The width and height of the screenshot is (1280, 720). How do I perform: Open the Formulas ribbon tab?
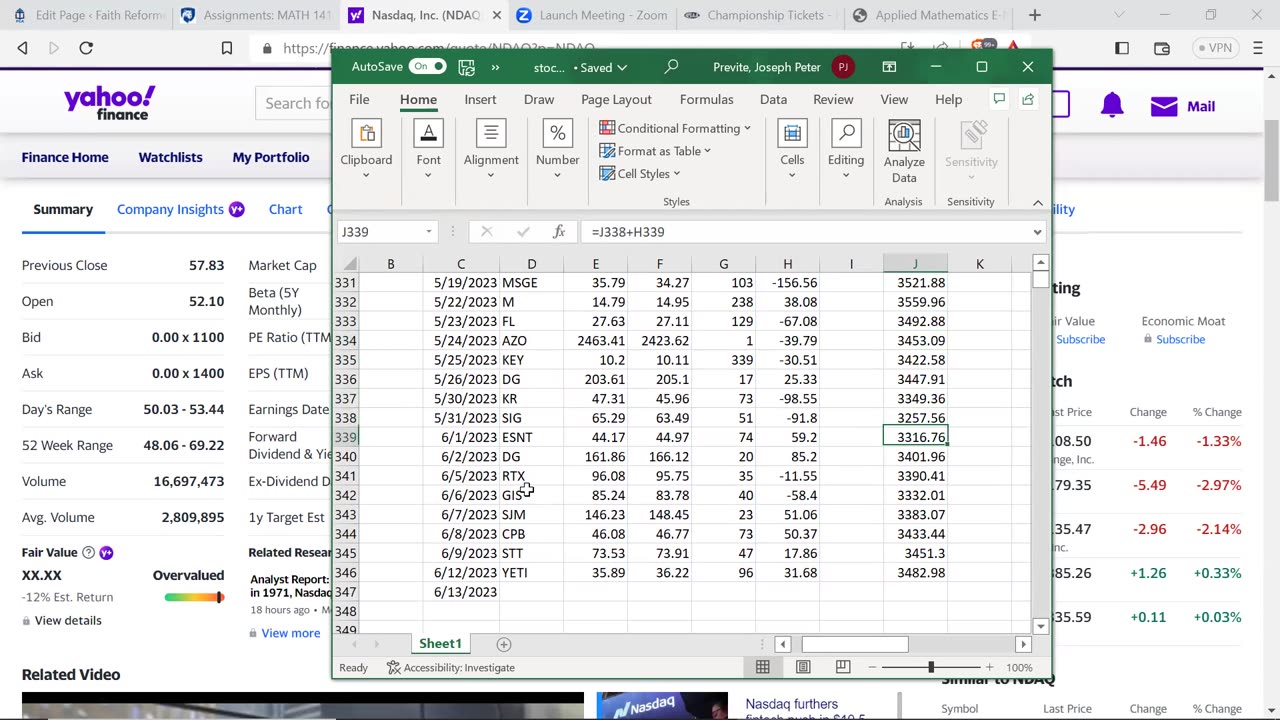707,99
